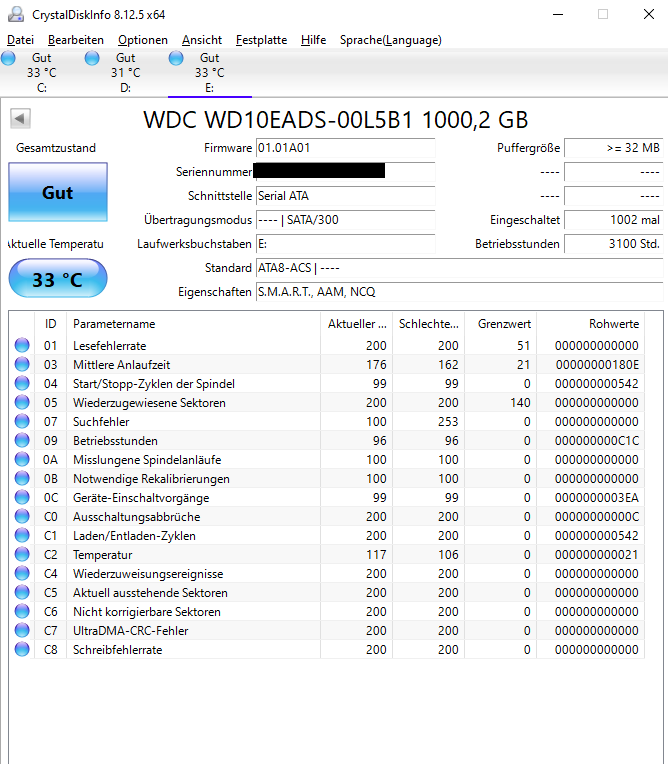
Task: Click the Firmware field 01.01A01
Action: [345, 148]
